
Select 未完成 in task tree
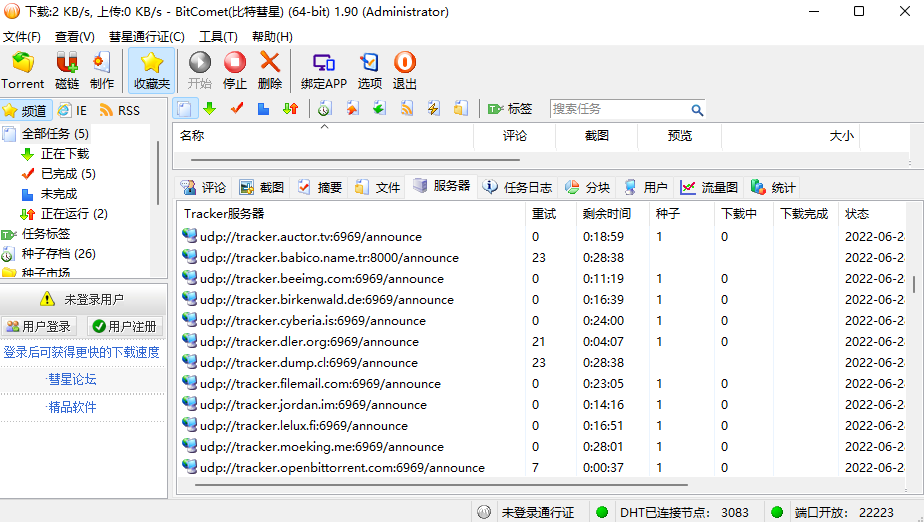pyautogui.click(x=59, y=194)
